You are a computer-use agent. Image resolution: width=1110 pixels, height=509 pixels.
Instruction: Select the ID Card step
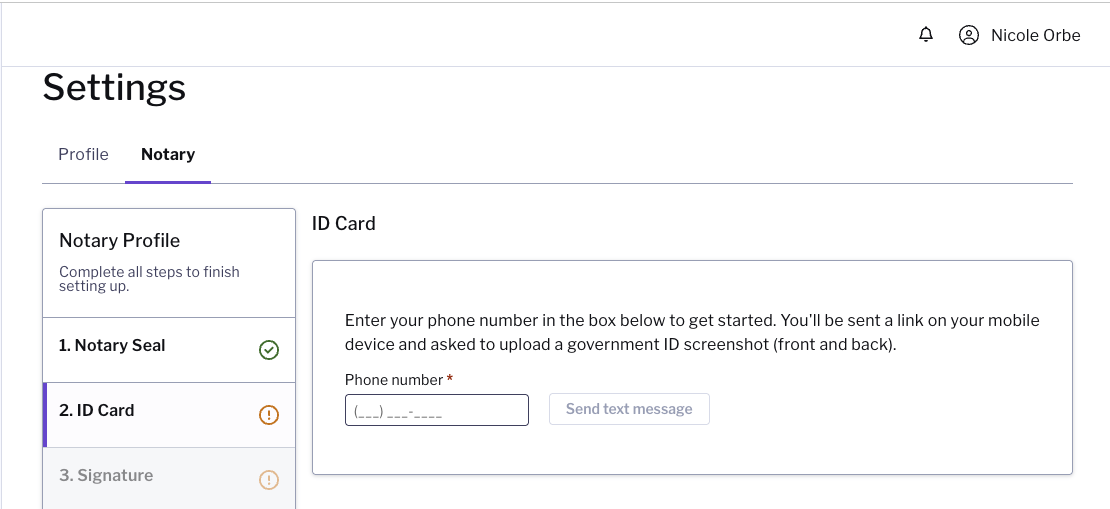(97, 410)
